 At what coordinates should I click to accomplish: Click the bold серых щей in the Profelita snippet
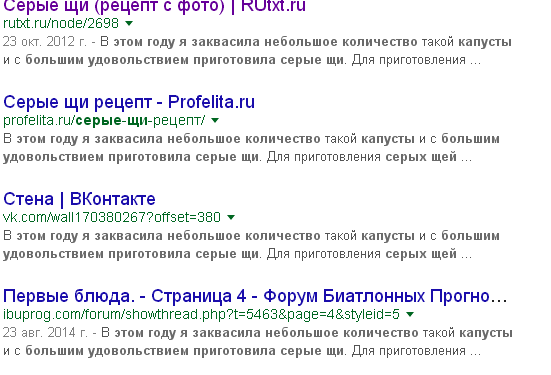(421, 157)
